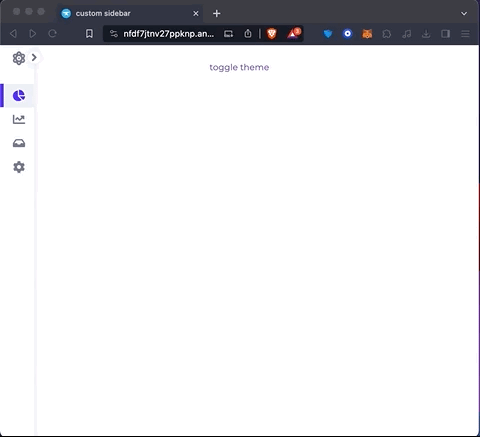Click the MetaMask fox extension
Viewport: 480px width, 437px height.
pyautogui.click(x=367, y=34)
